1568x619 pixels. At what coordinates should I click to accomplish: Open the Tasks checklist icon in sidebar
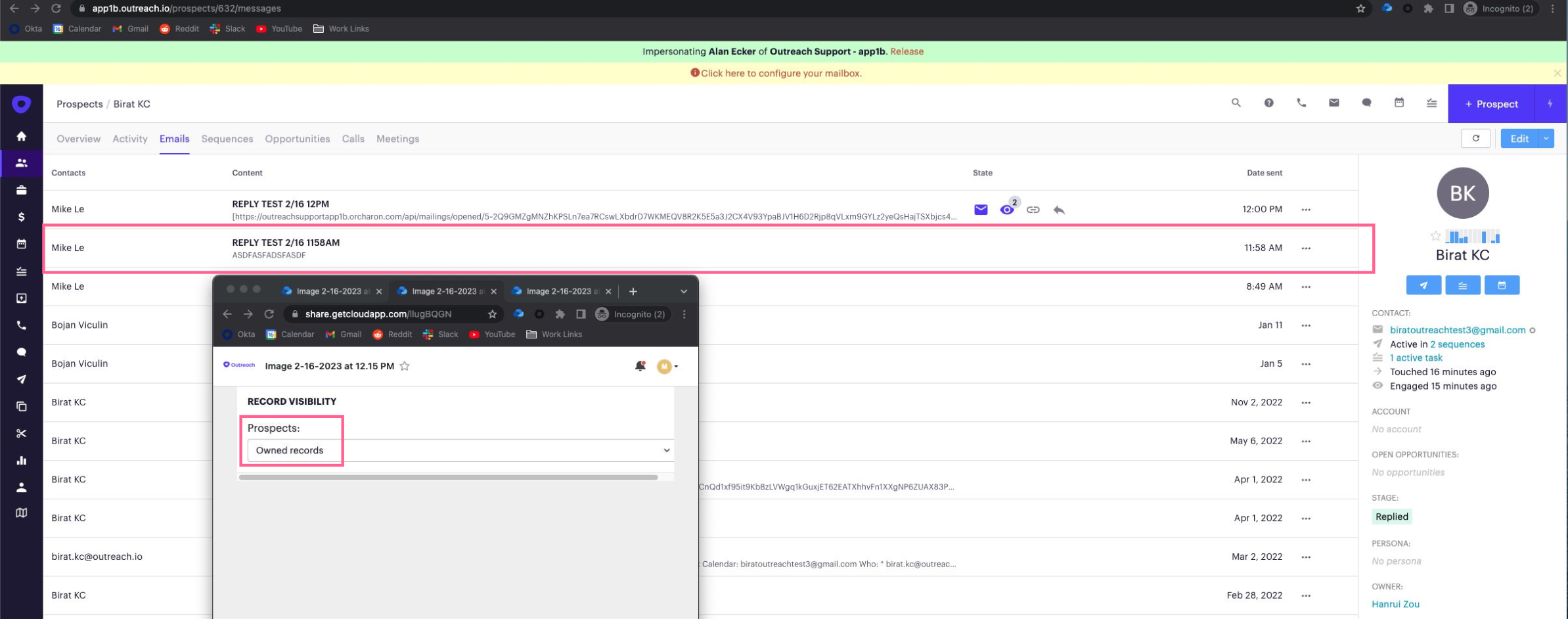tap(21, 271)
